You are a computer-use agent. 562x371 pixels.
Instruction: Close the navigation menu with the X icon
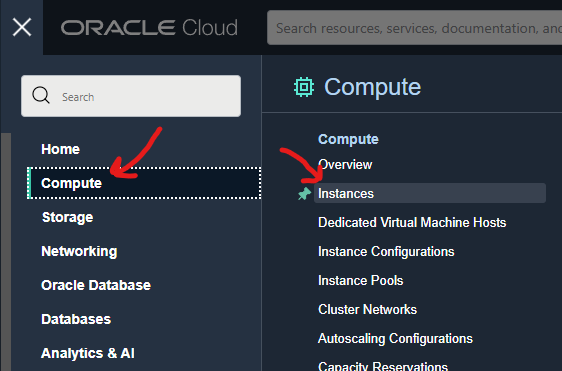click(x=22, y=27)
